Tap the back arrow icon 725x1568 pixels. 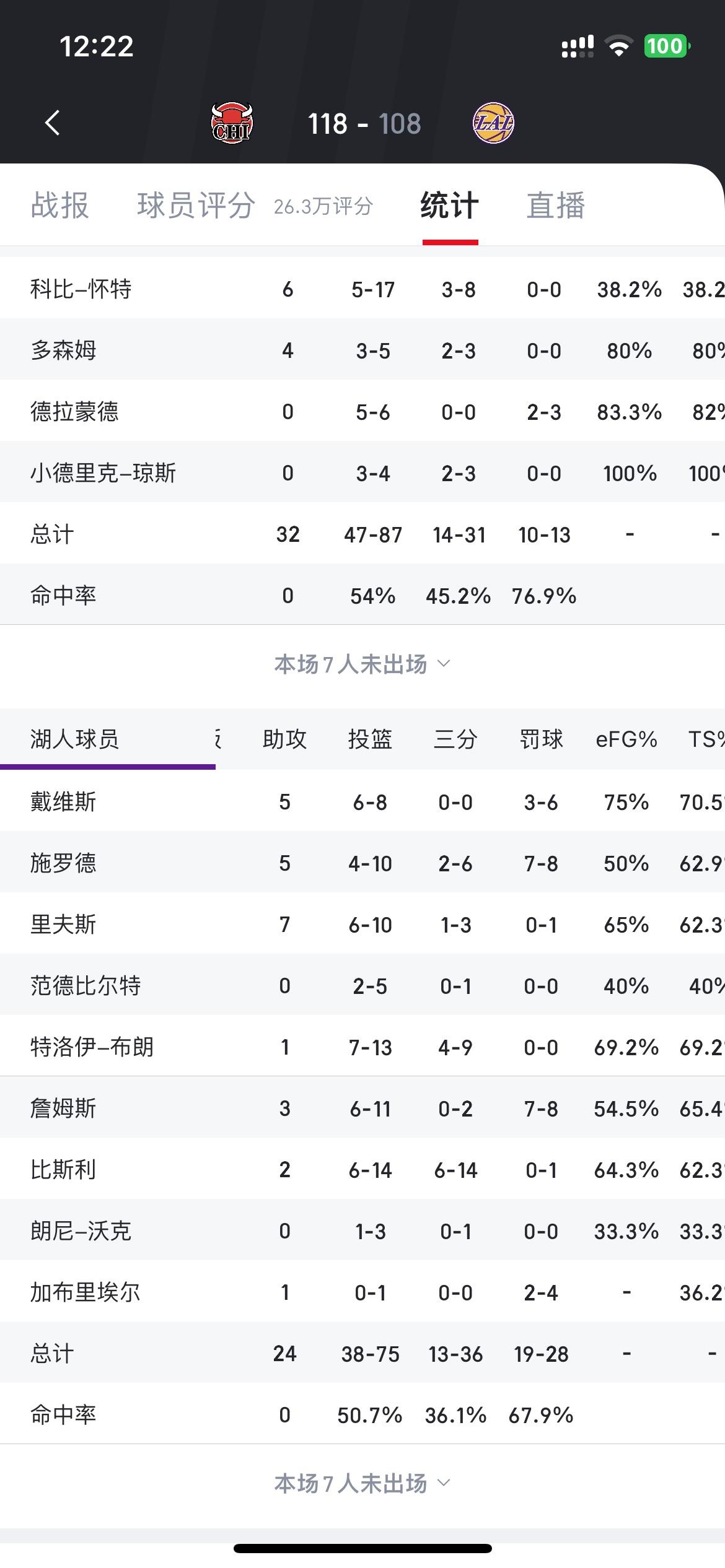53,123
